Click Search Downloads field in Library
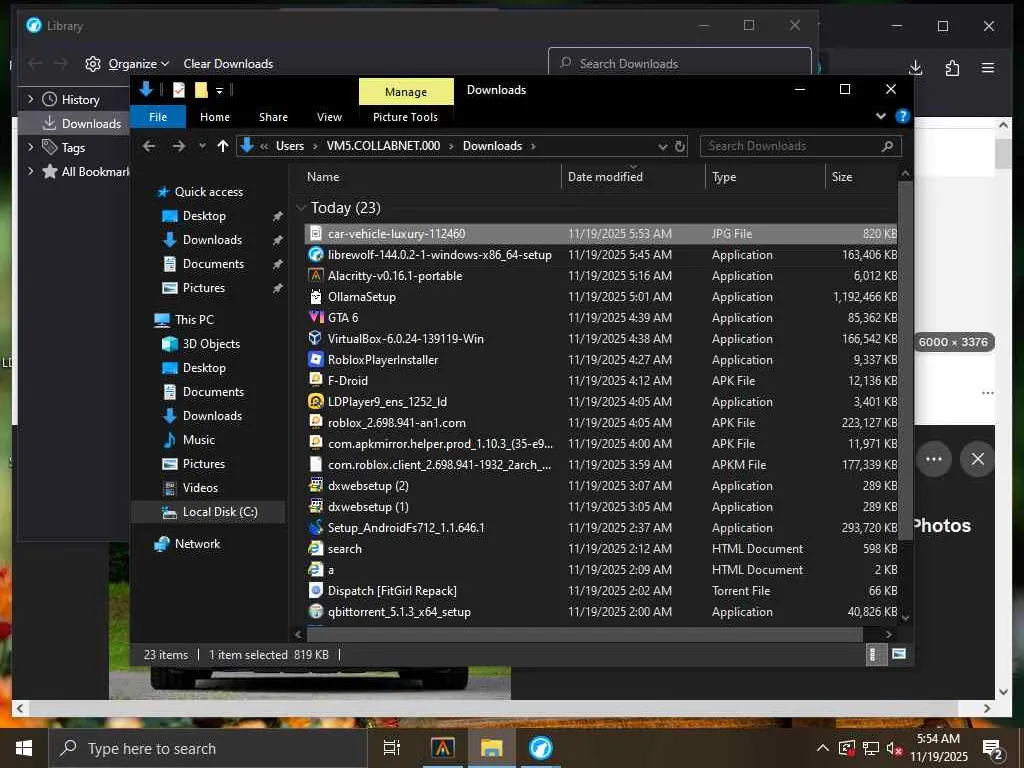This screenshot has width=1024, height=768. 680,63
